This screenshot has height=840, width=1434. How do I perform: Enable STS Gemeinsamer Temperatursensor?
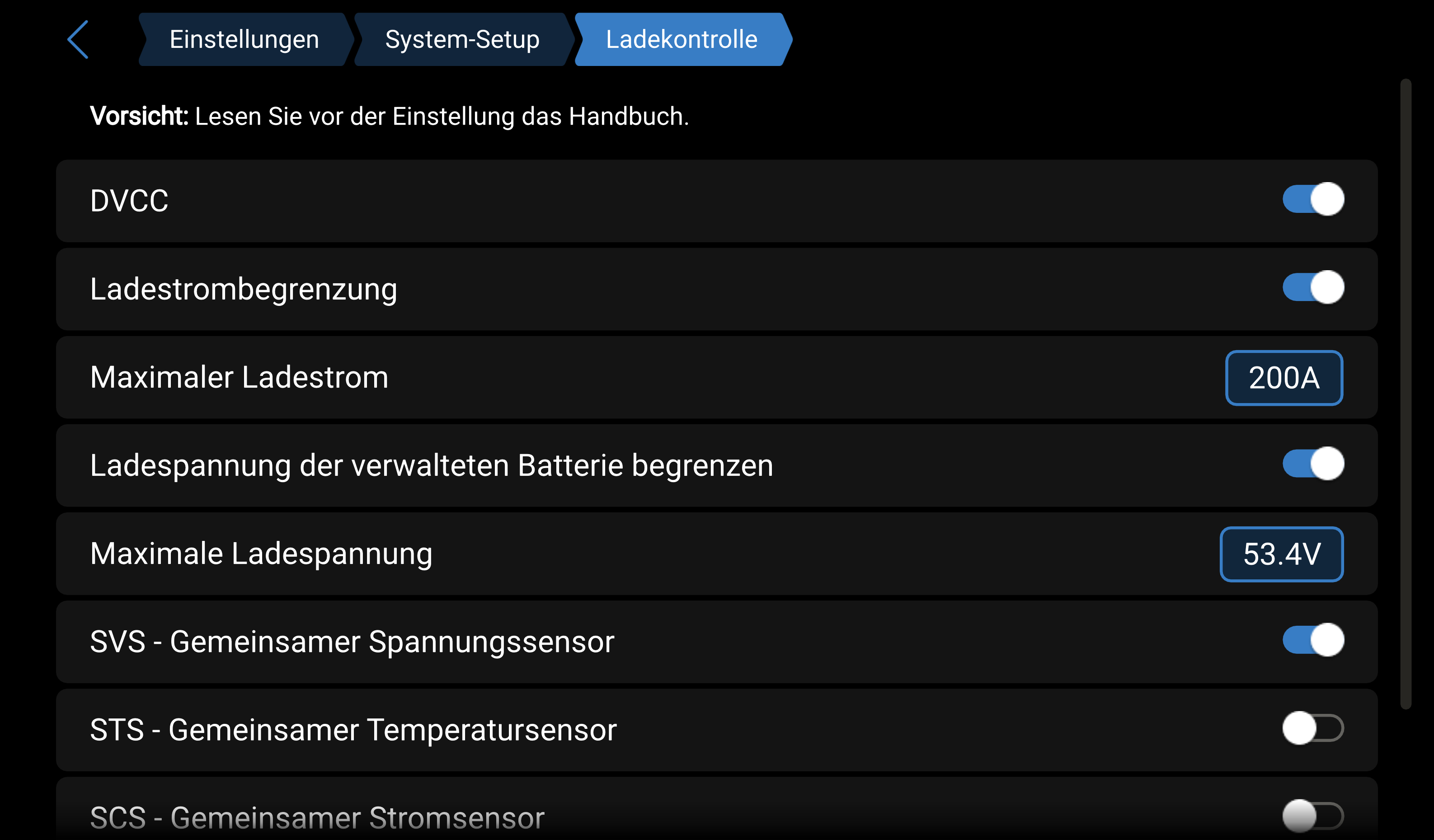coord(1313,728)
